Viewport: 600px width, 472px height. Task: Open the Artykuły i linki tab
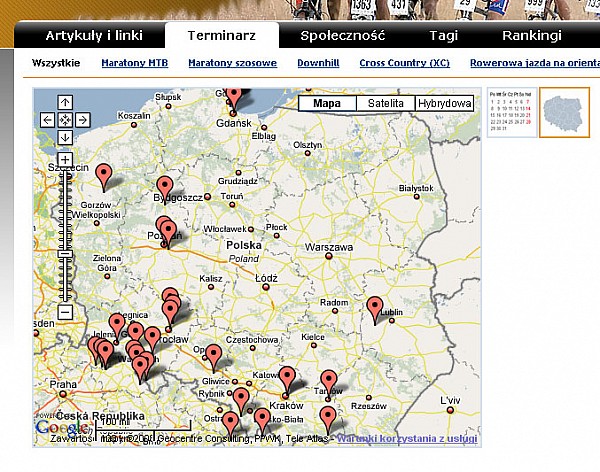point(94,36)
